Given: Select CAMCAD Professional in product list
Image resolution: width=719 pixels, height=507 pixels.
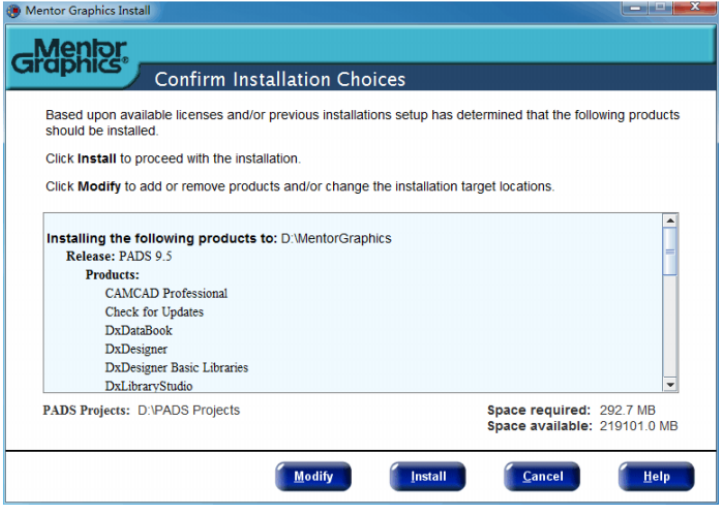Looking at the screenshot, I should pos(166,293).
